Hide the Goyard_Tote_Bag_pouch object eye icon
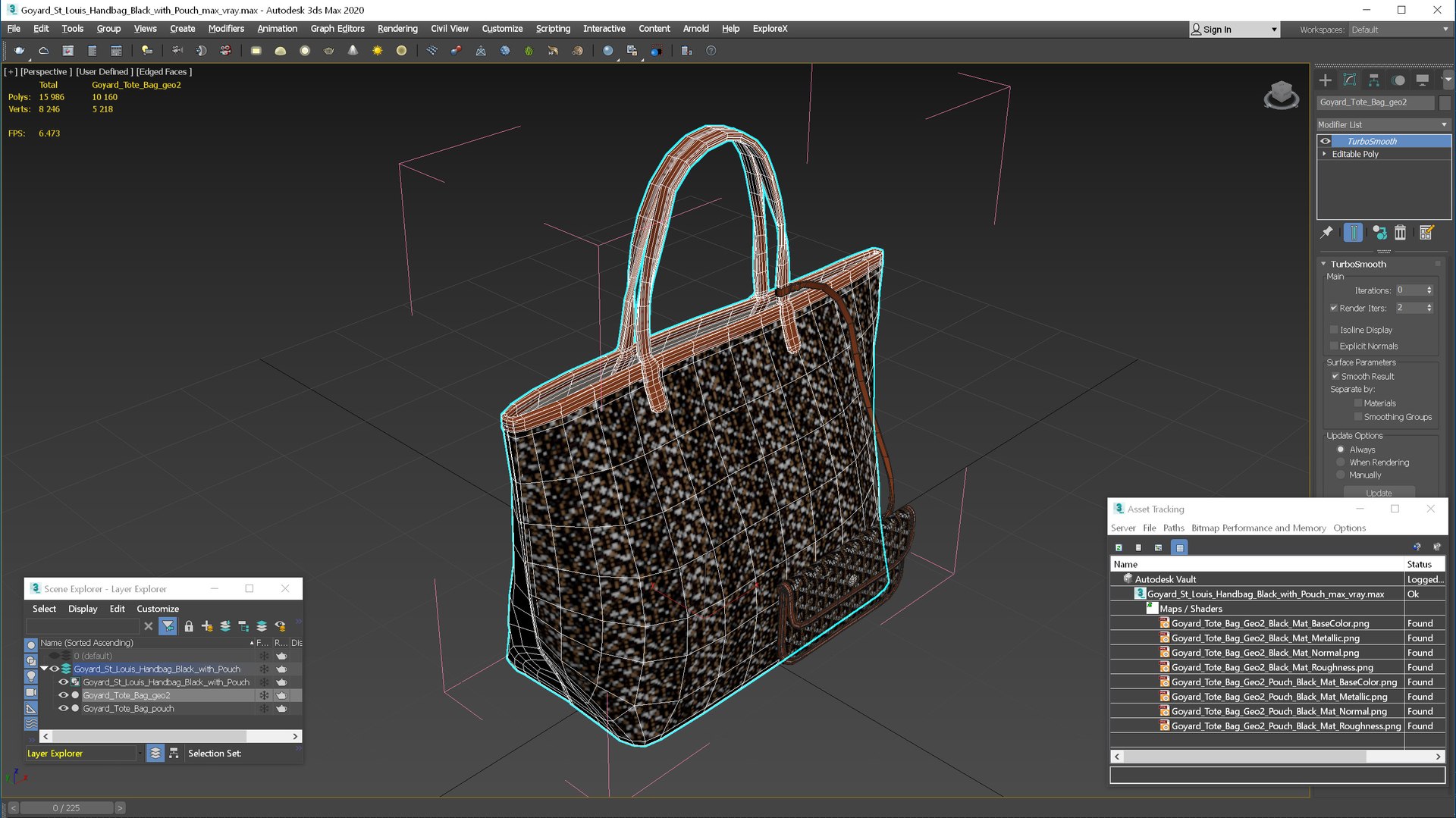The width and height of the screenshot is (1456, 818). (64, 709)
